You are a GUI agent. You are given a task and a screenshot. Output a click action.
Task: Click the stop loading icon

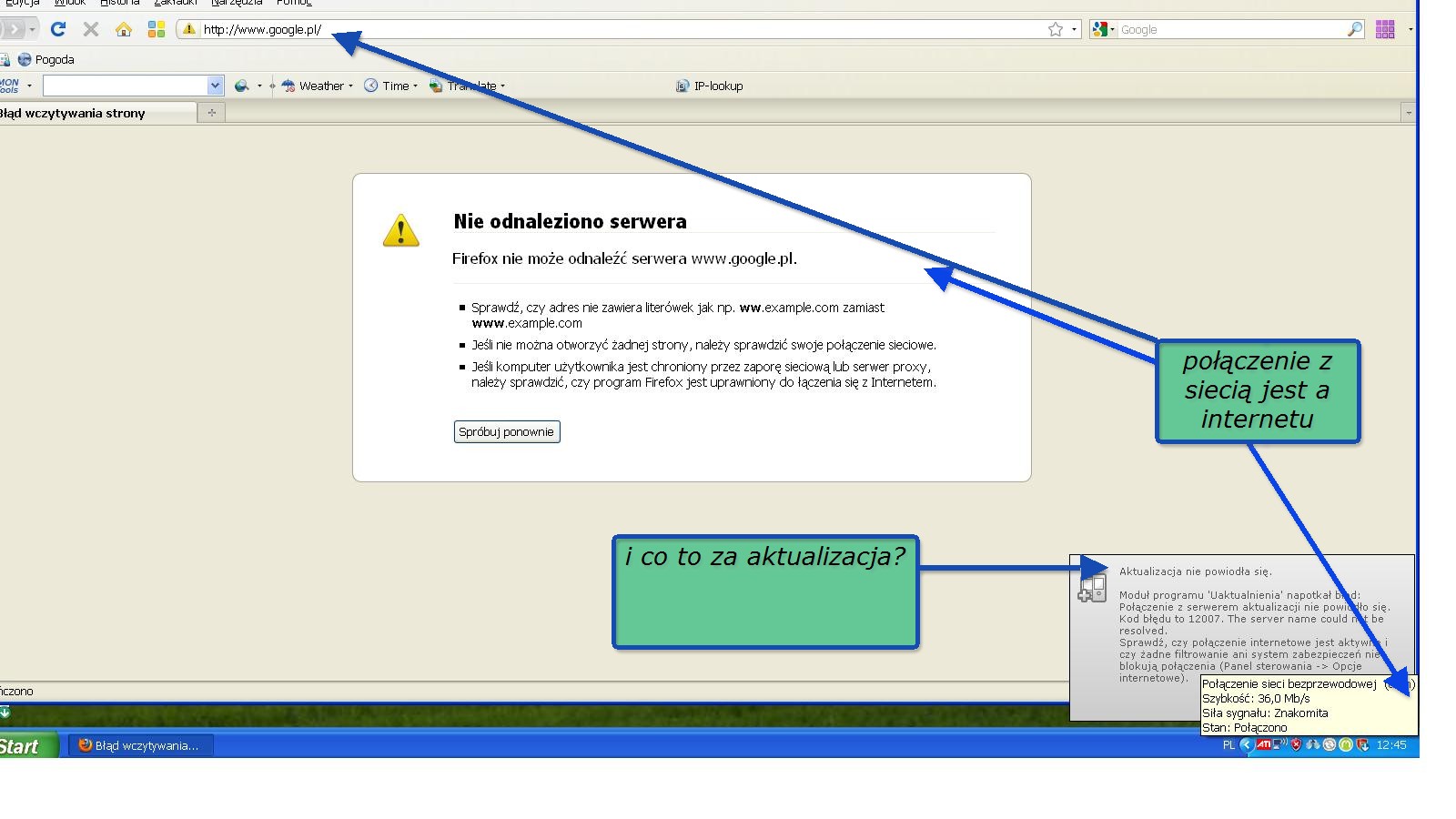pyautogui.click(x=90, y=28)
